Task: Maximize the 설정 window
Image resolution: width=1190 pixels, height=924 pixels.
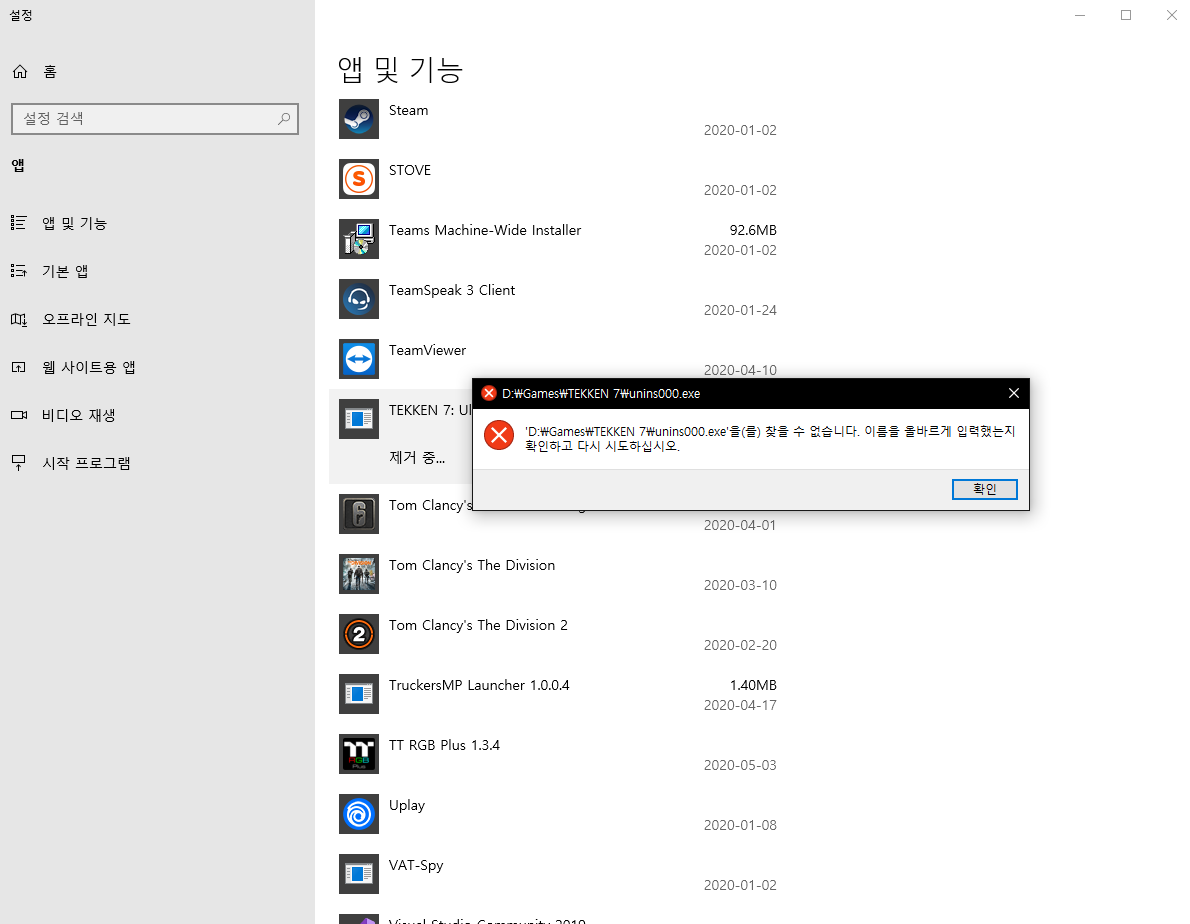Action: (1125, 15)
